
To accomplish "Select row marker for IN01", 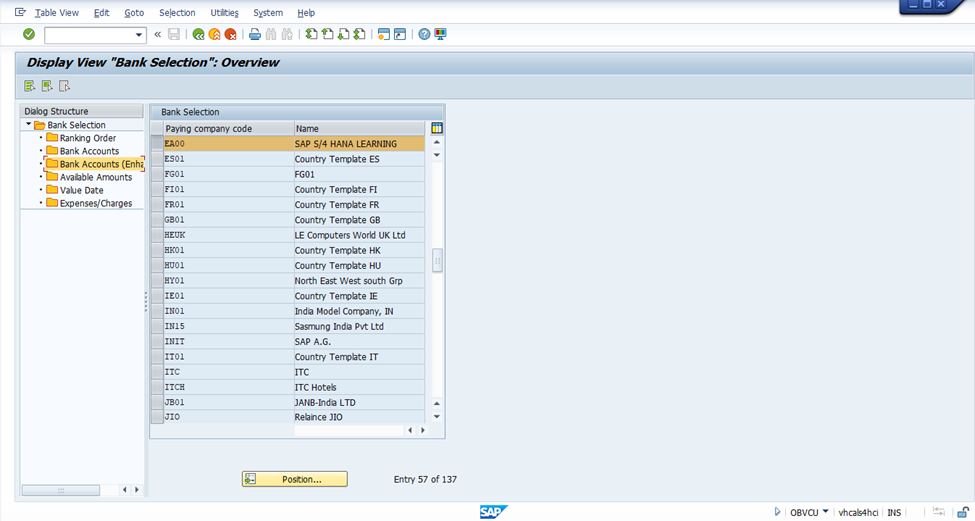I will [x=157, y=311].
